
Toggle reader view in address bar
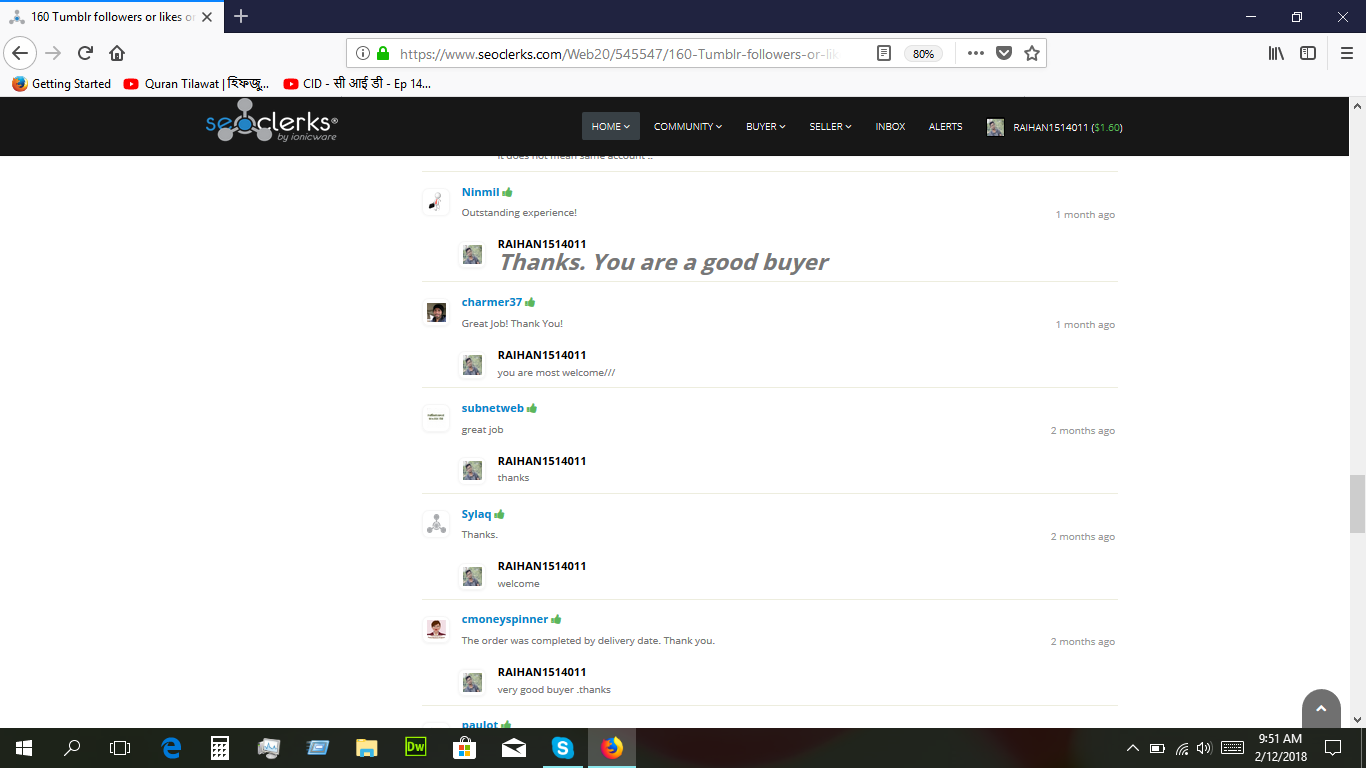click(884, 53)
